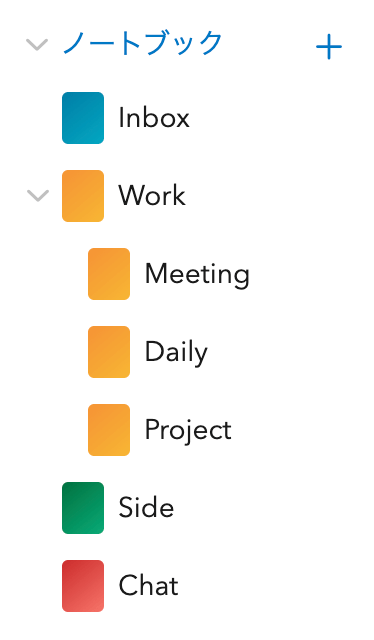Click the orange Work notebook icon
The image size is (374, 640).
click(x=83, y=196)
